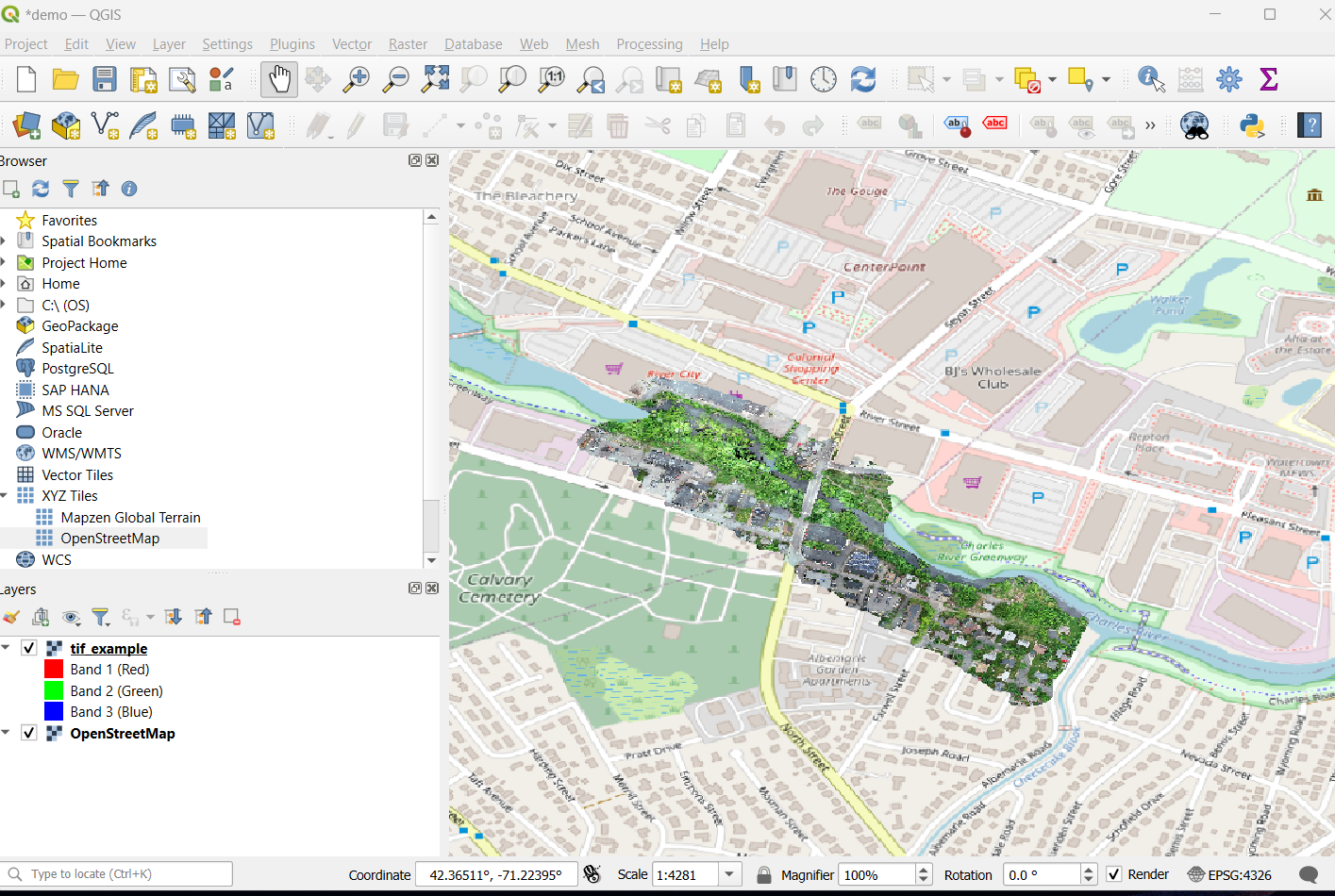This screenshot has height=896, width=1335.
Task: Show the Statistical Summary sigma panel
Action: [1269, 79]
